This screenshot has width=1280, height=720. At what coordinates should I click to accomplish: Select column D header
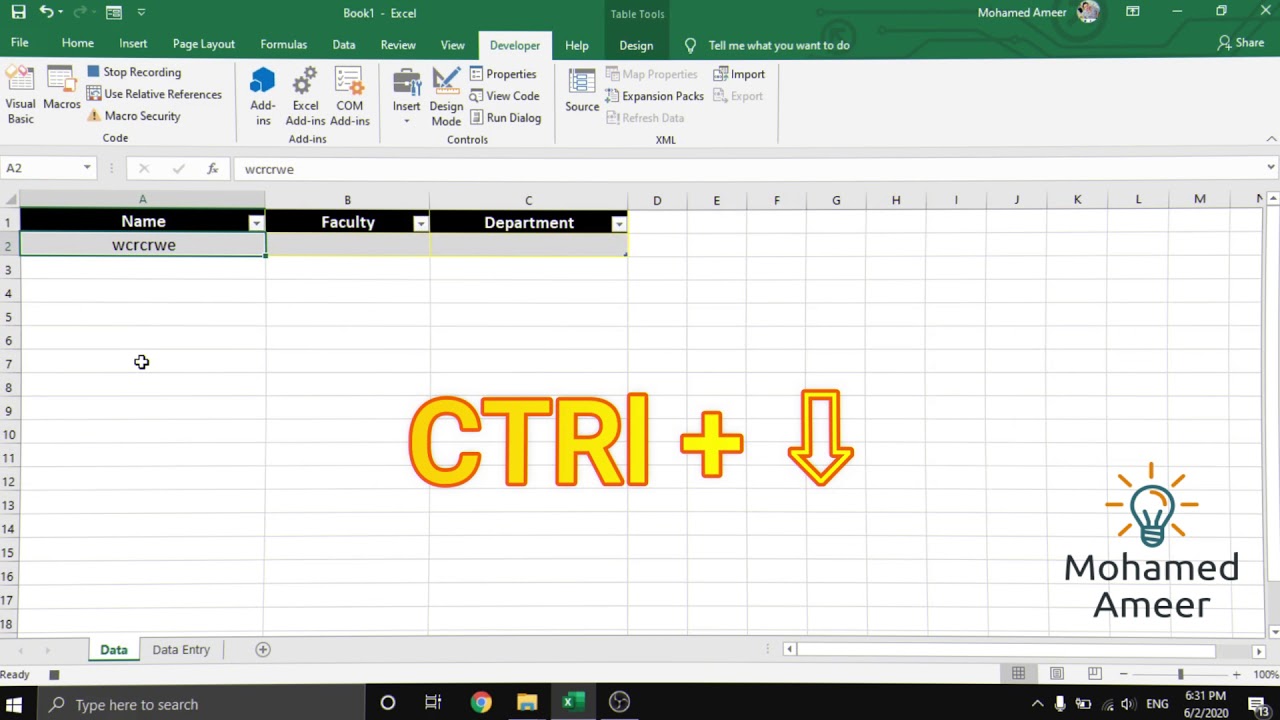657,200
